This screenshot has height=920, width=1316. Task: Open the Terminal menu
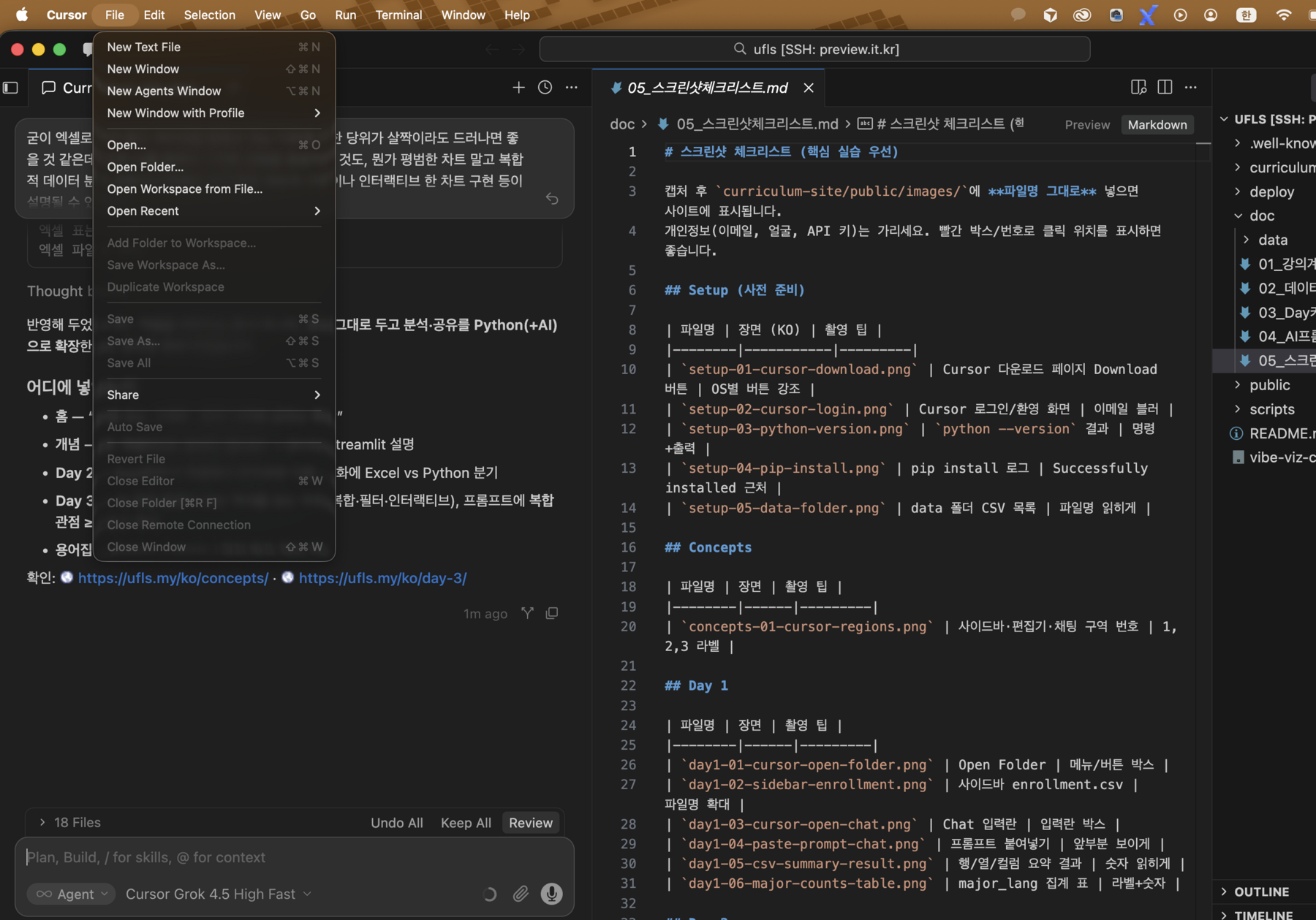coord(398,15)
